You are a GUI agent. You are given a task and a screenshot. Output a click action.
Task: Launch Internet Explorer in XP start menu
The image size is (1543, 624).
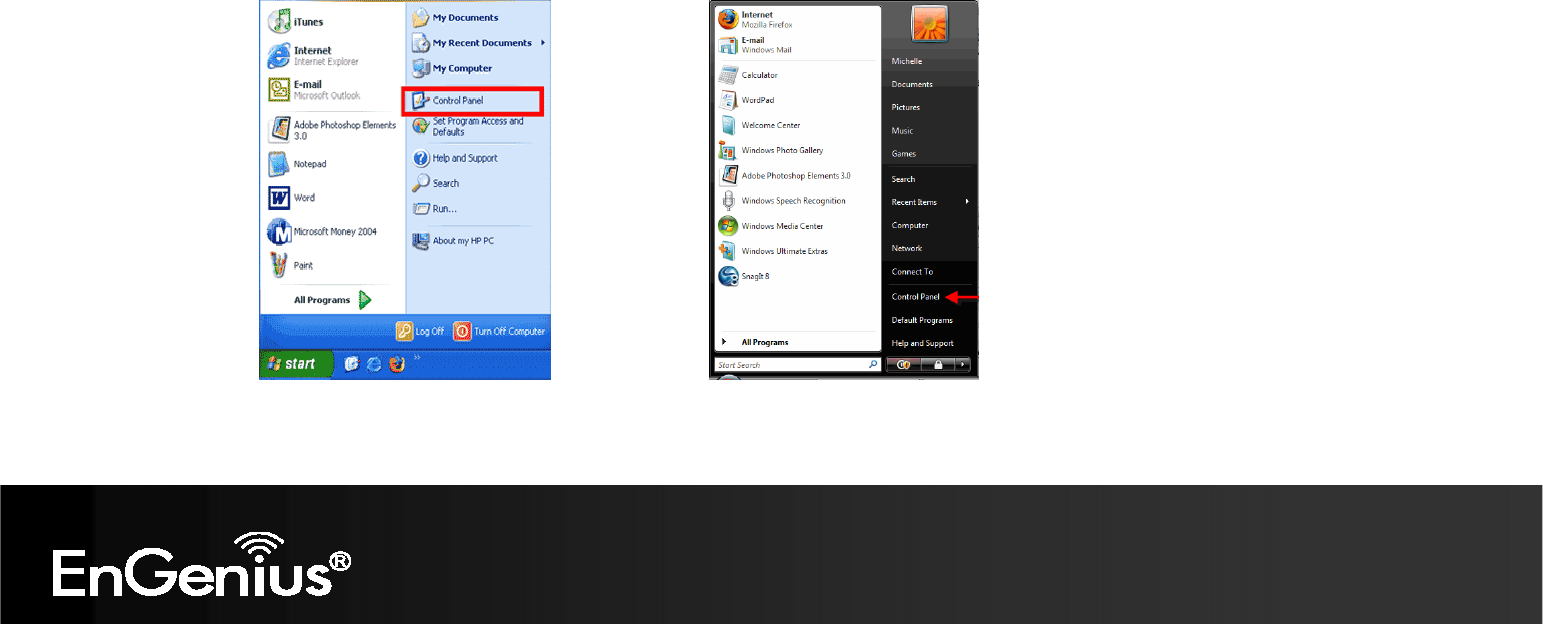click(x=313, y=55)
